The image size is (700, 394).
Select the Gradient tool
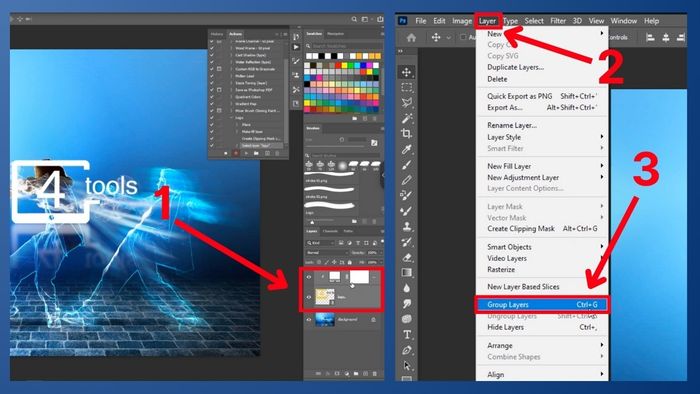coord(406,273)
